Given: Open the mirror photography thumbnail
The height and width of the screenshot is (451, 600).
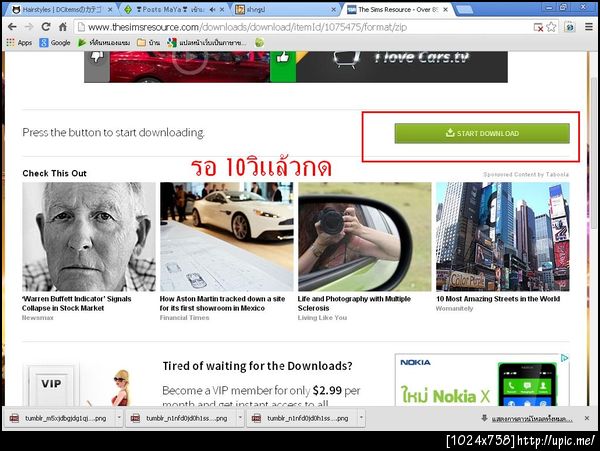Looking at the screenshot, I should 365,237.
